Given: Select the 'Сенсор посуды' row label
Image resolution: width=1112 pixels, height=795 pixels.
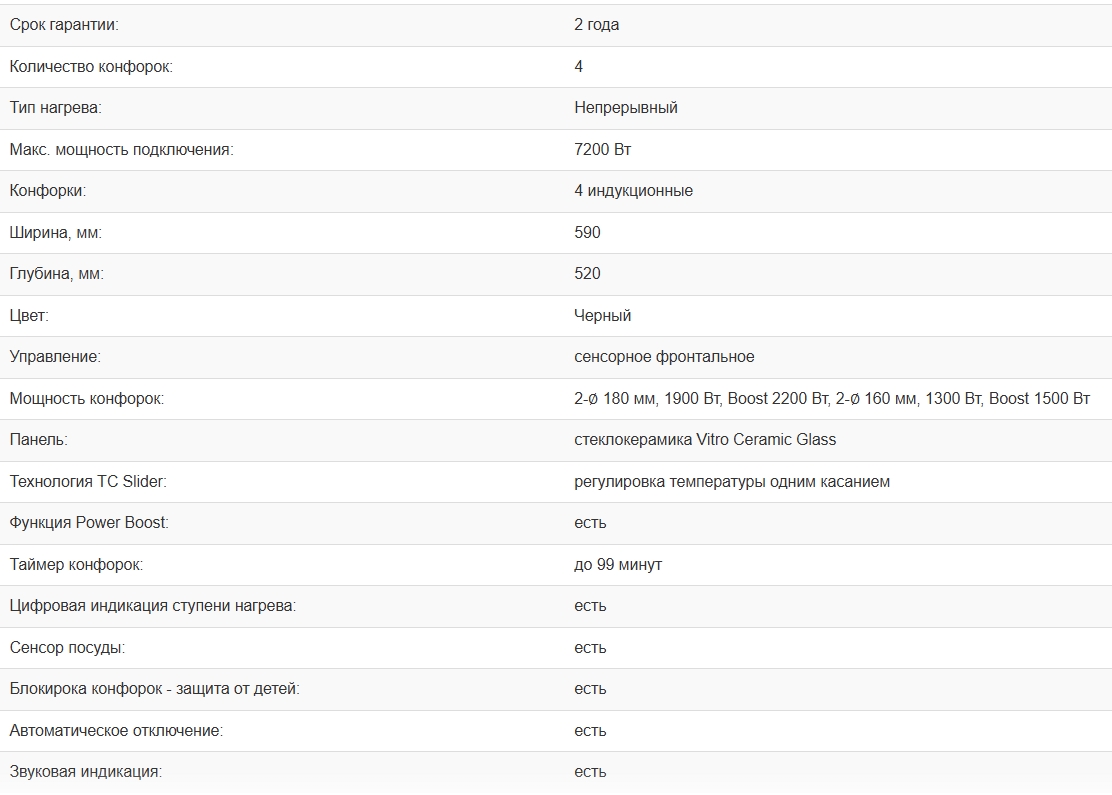Looking at the screenshot, I should point(68,648).
